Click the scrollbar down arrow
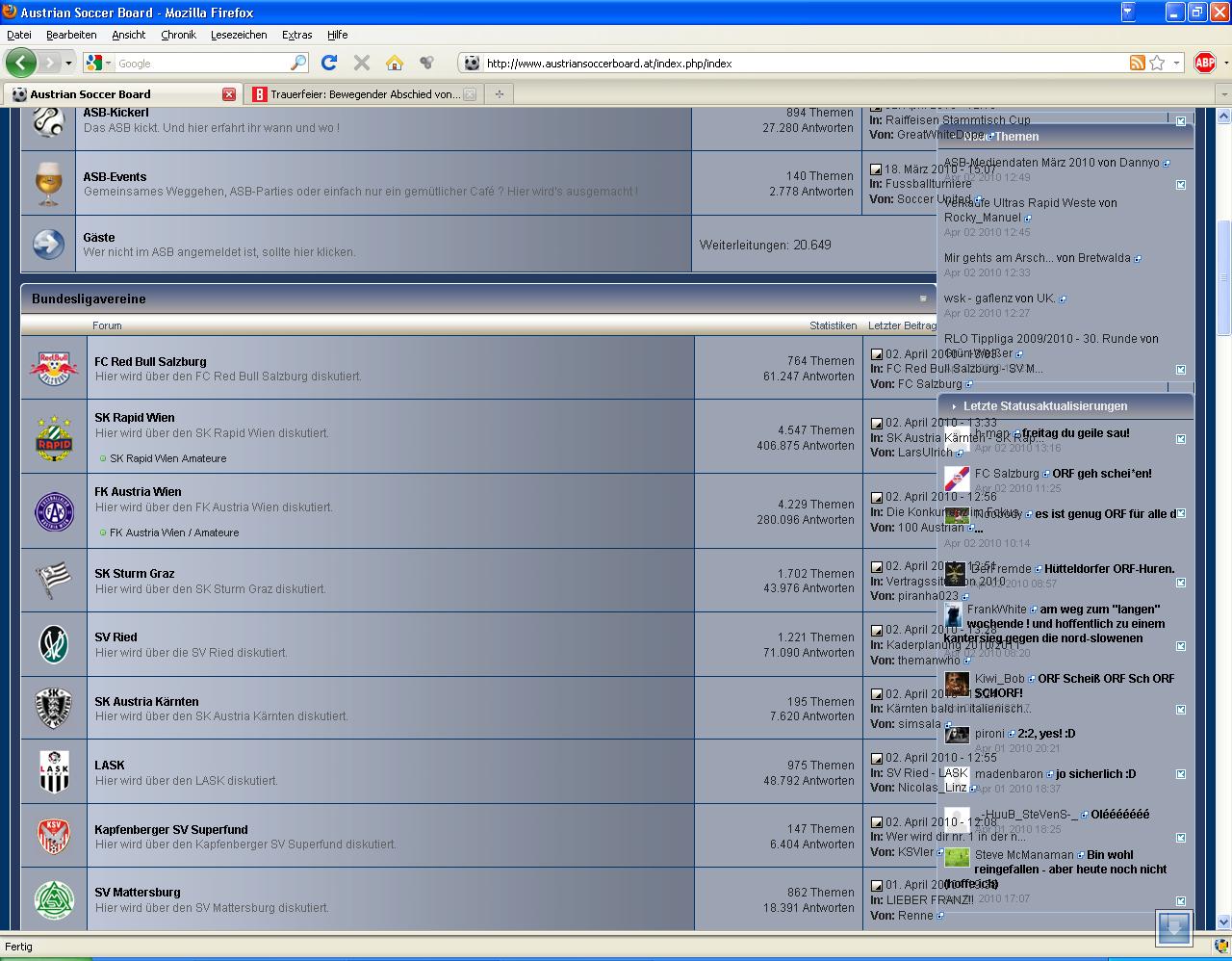 coord(1224,922)
